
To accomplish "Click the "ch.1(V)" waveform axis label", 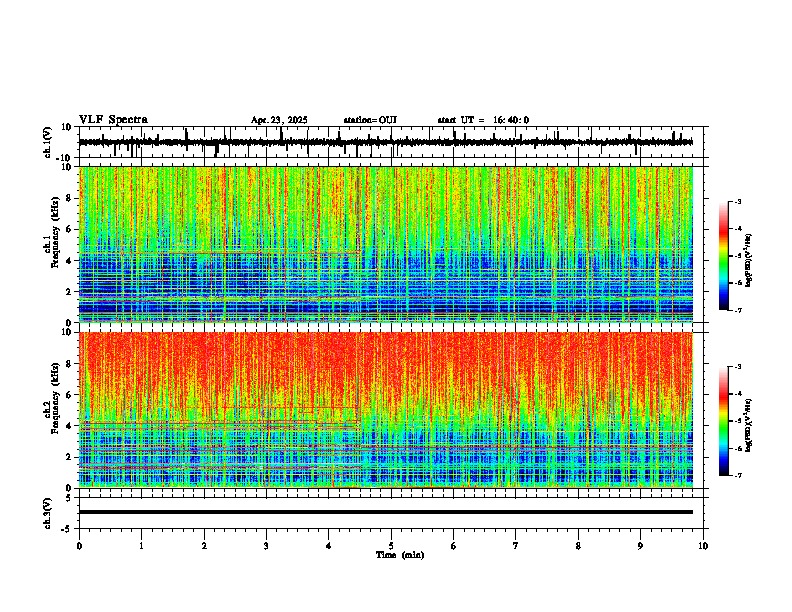I will click(x=47, y=142).
